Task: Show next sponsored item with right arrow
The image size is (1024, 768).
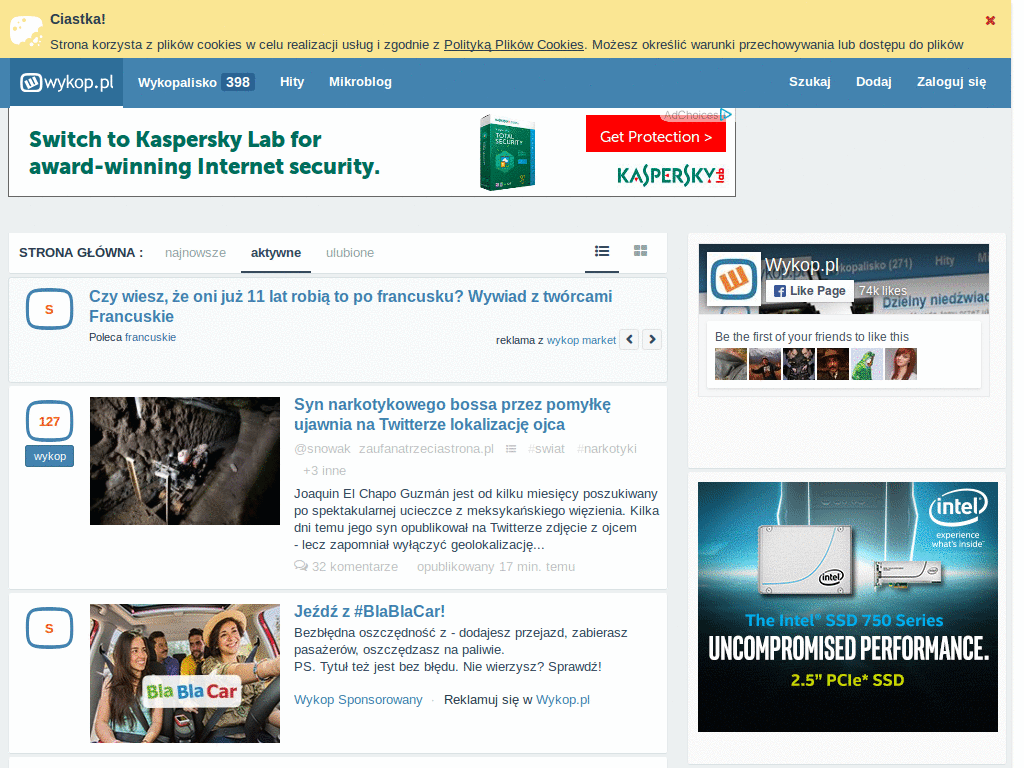Action: click(x=652, y=340)
